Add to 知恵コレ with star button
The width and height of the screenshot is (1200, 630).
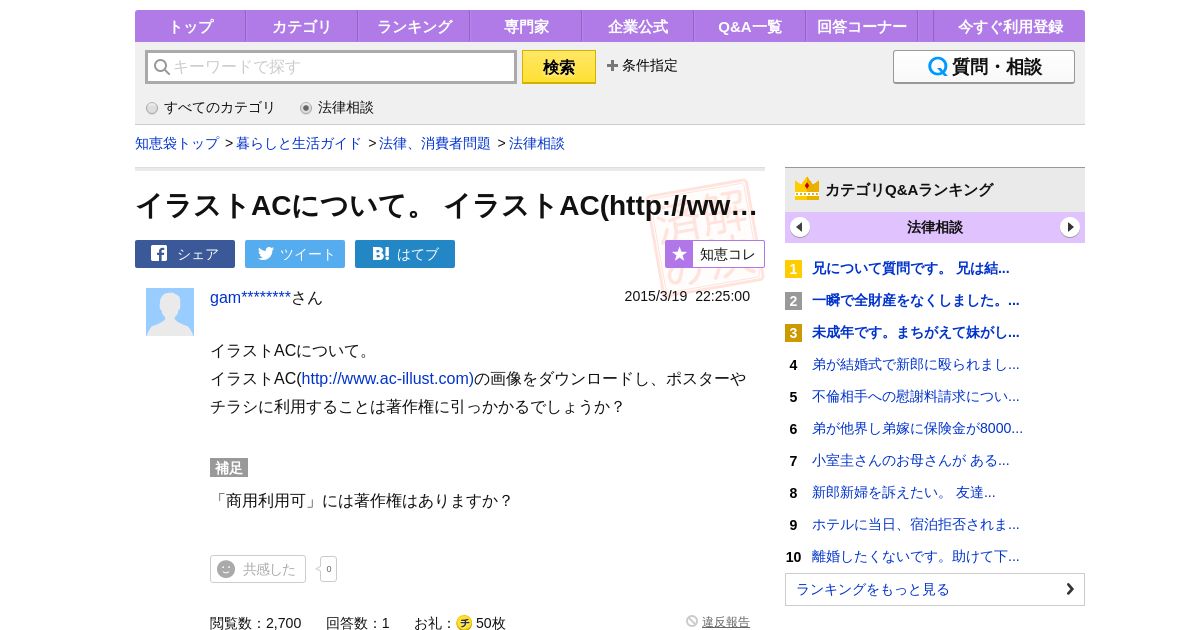click(x=715, y=254)
